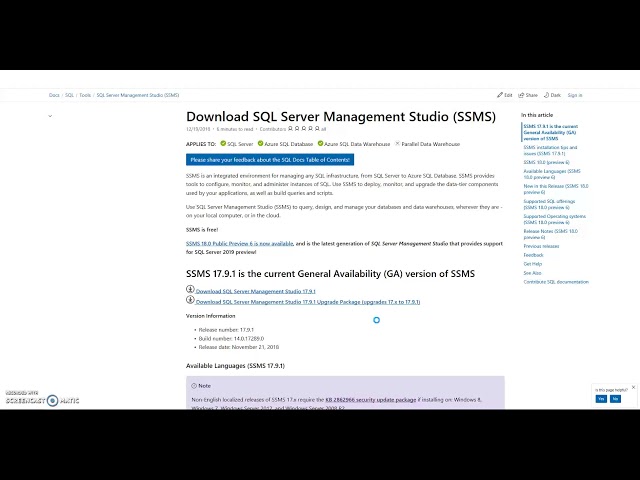Answer No to the page helpful prompt

point(615,399)
